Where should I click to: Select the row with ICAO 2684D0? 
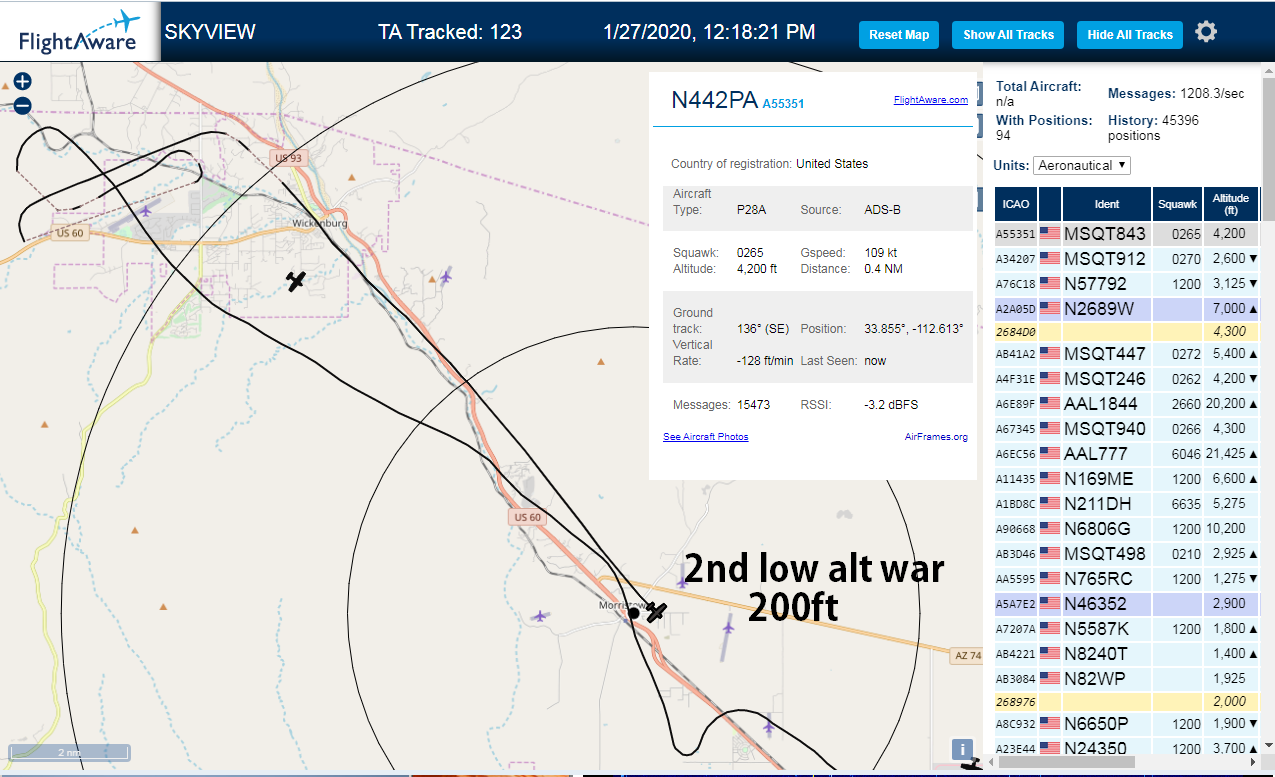pyautogui.click(x=1127, y=331)
